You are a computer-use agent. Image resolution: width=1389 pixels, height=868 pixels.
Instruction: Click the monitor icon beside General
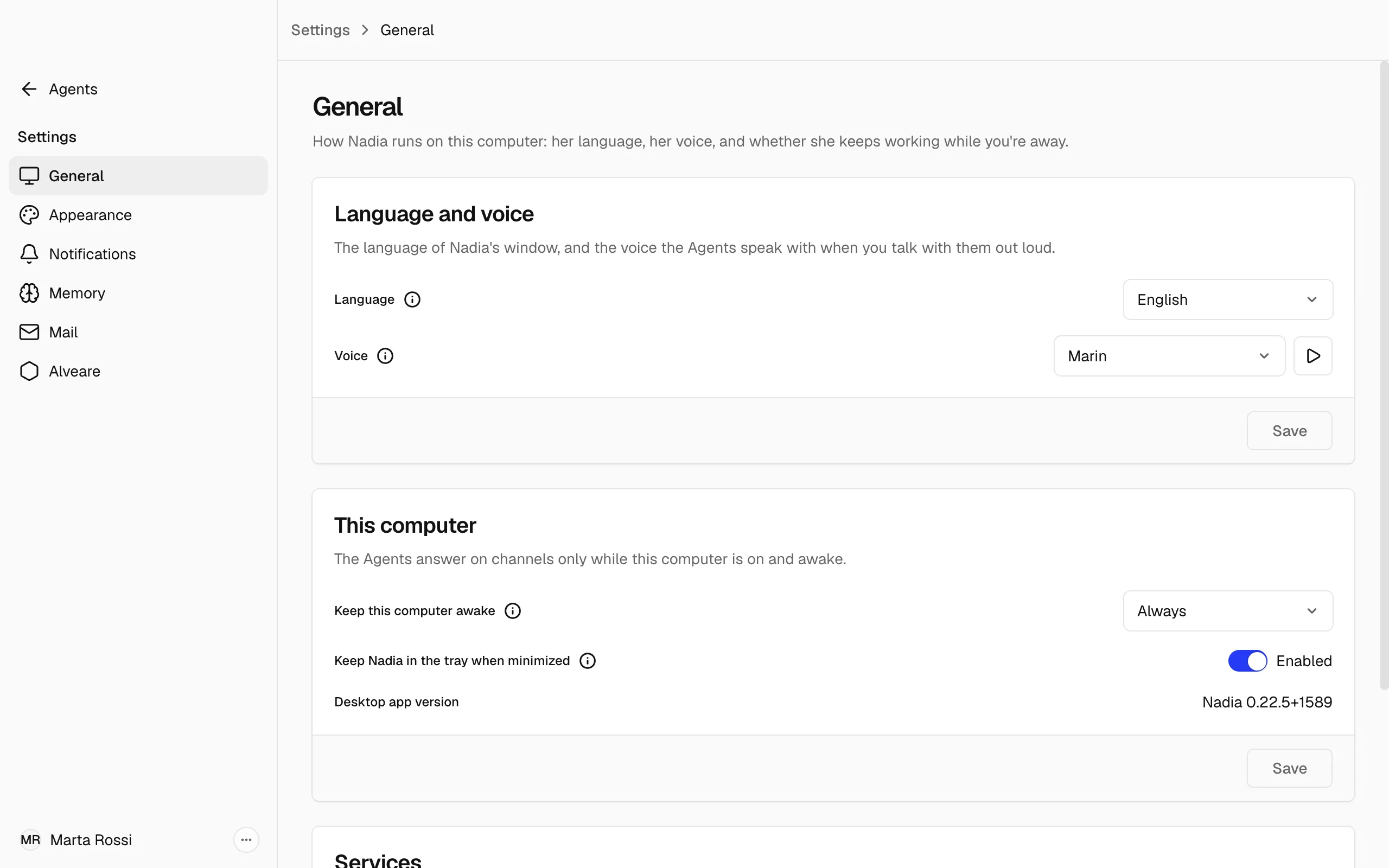point(29,176)
